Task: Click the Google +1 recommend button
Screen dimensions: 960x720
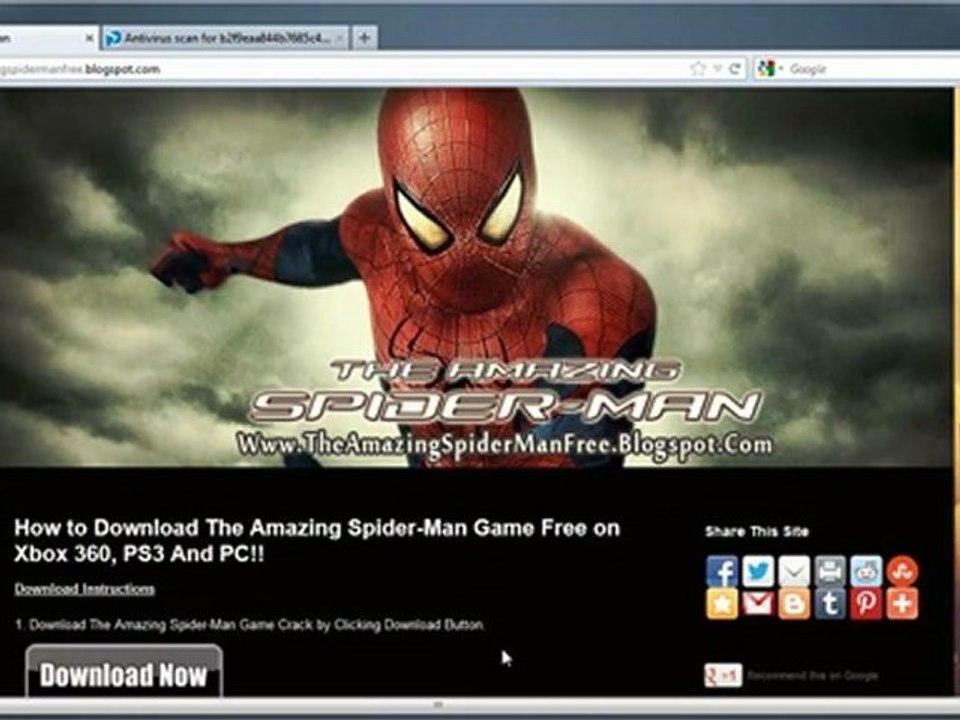Action: [x=723, y=675]
